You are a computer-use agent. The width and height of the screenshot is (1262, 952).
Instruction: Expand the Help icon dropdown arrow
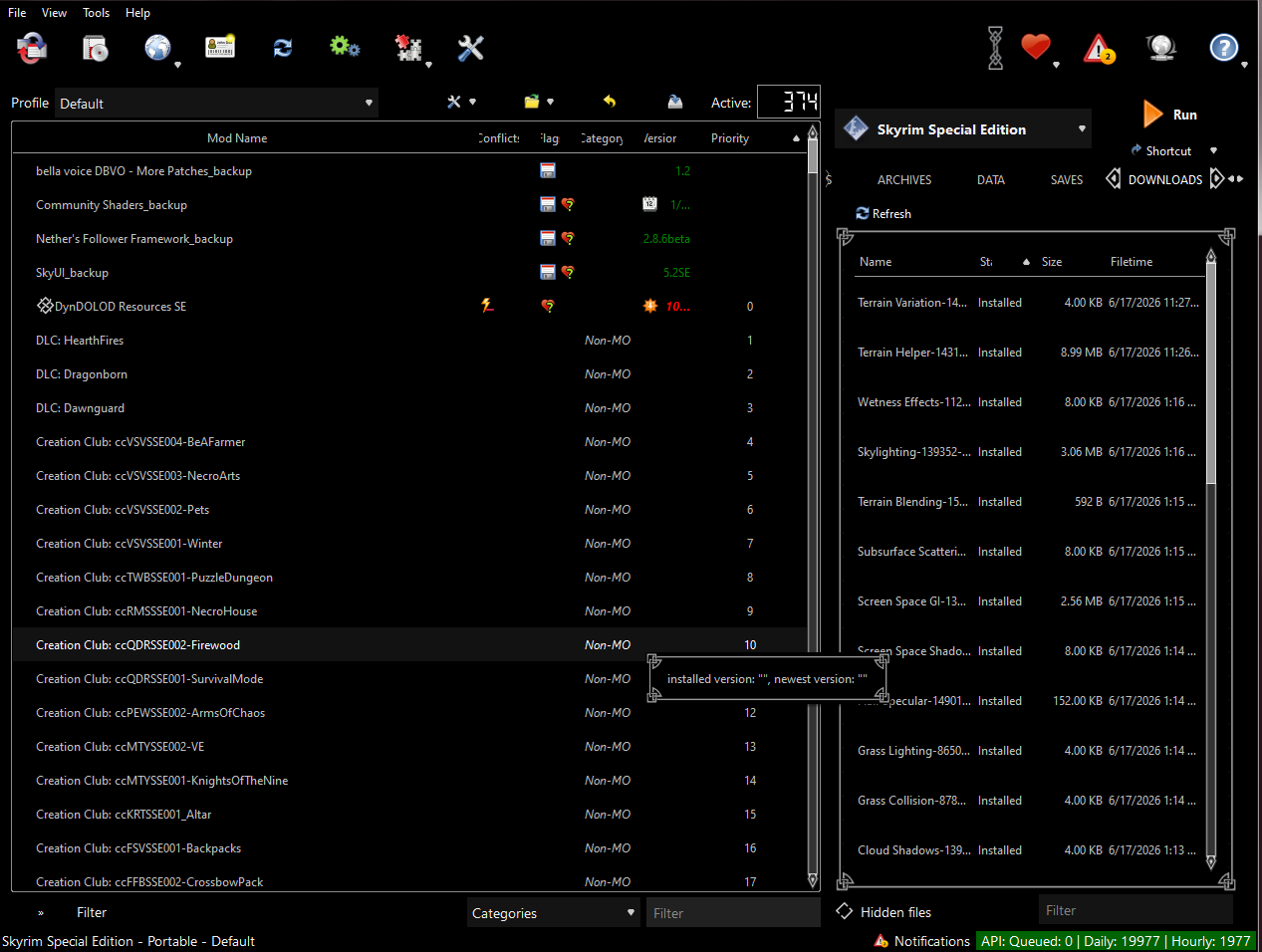click(1244, 65)
